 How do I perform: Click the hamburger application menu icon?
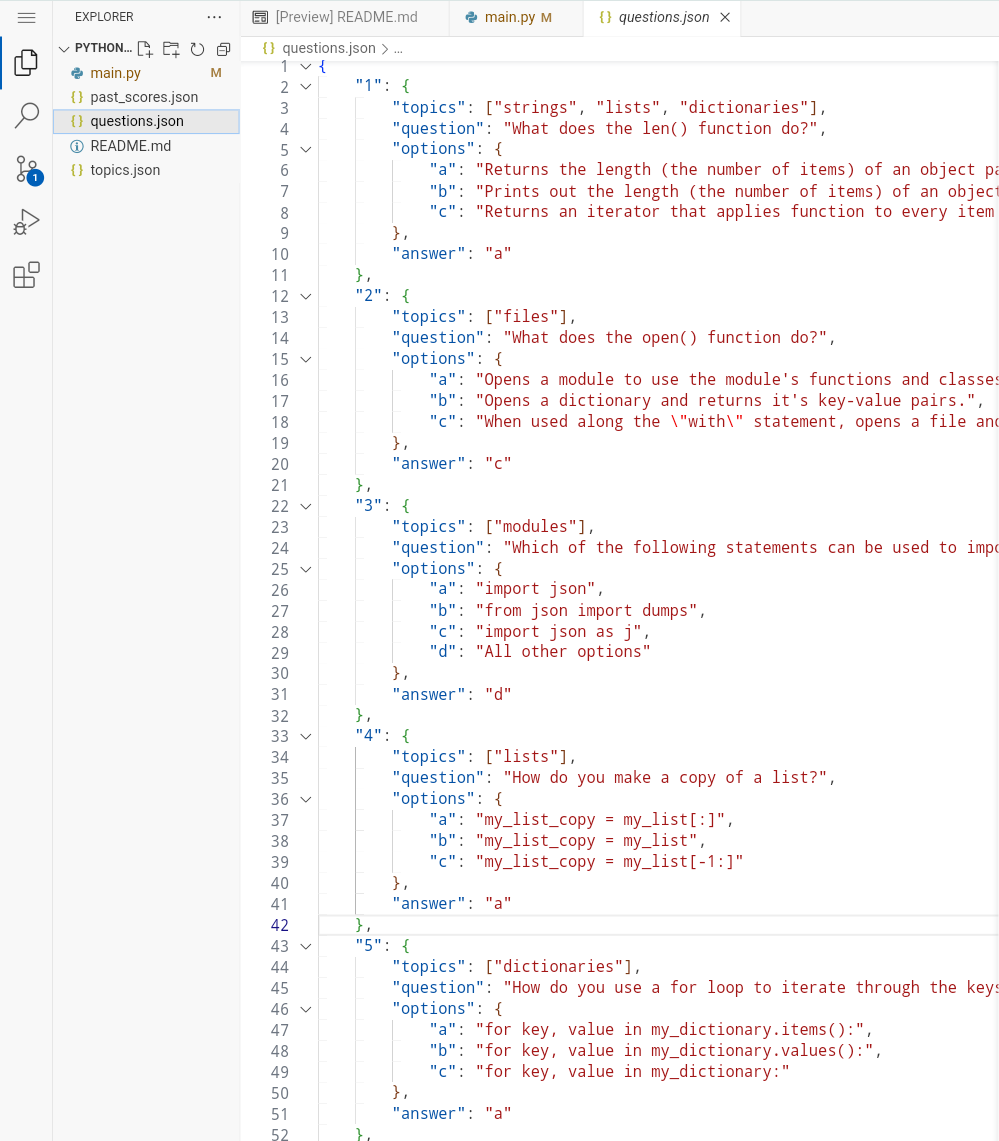point(26,17)
